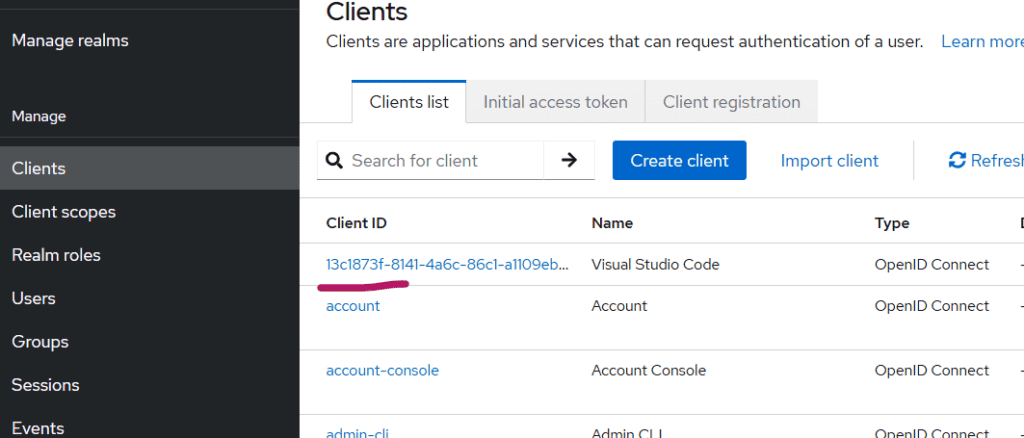
Task: Open the Learn more link
Action: 982,42
